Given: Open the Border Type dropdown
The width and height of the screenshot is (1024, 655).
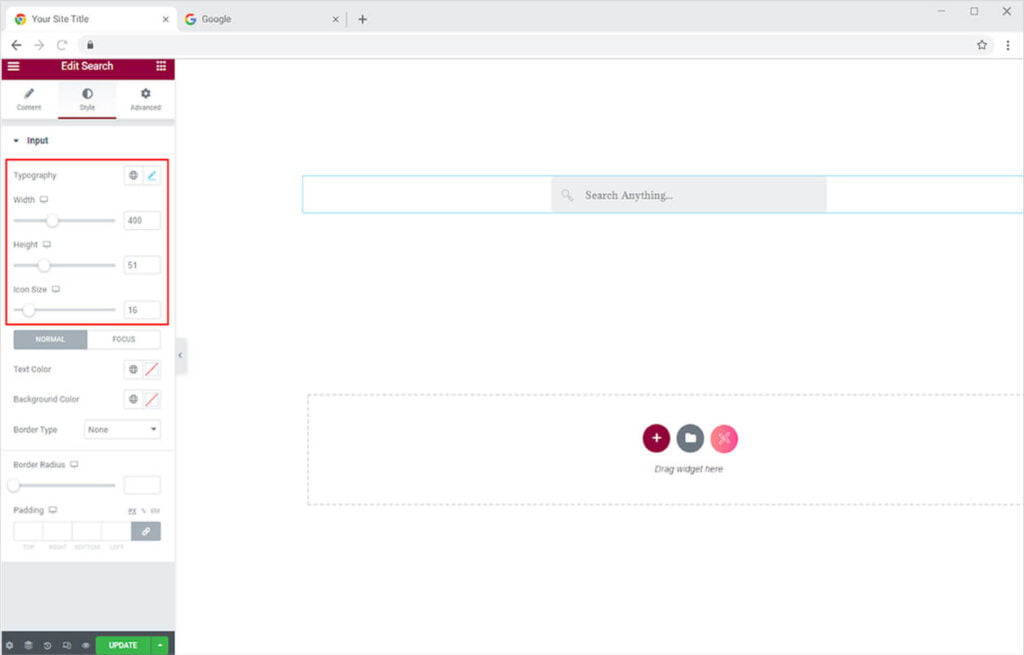Looking at the screenshot, I should [x=122, y=429].
